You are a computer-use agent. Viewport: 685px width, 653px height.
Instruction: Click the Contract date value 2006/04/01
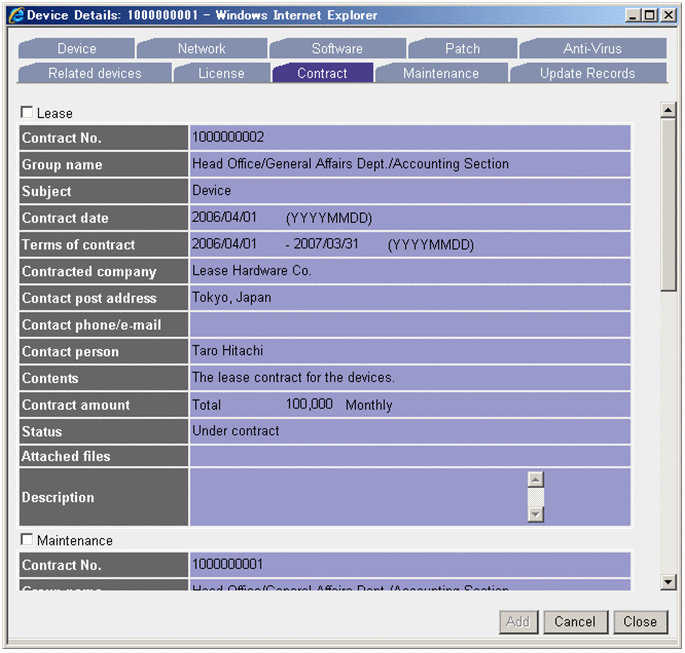224,217
